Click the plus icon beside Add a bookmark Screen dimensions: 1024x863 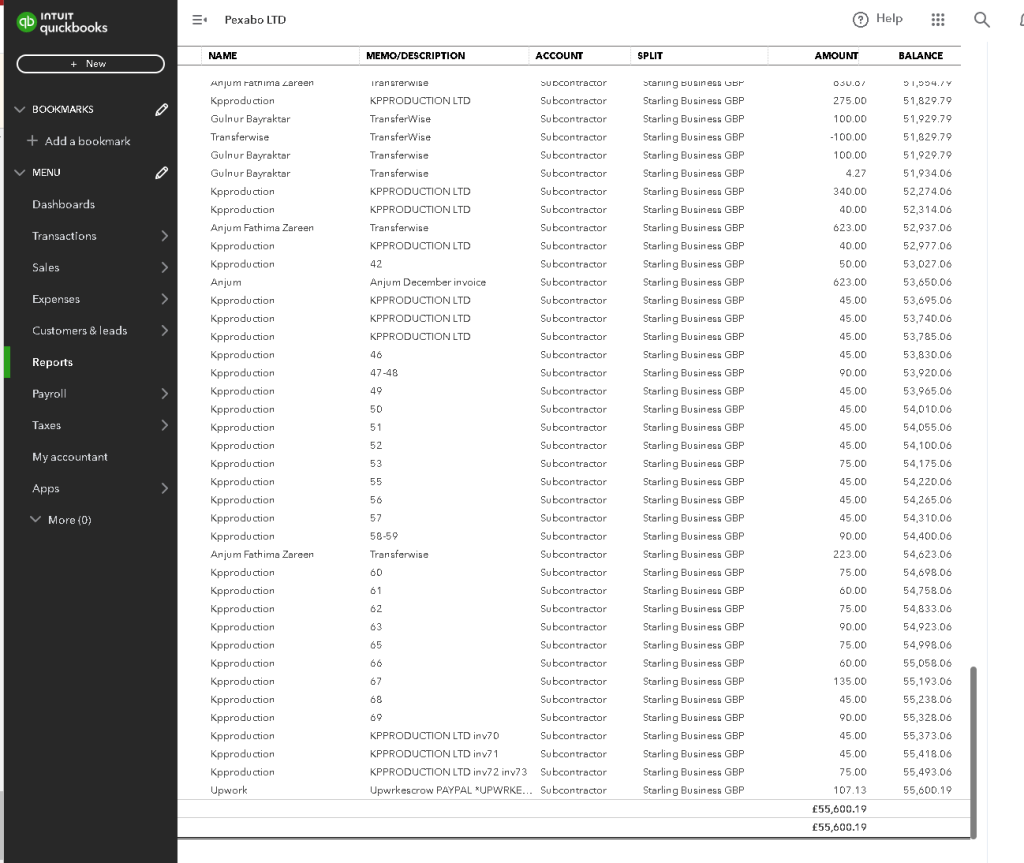coord(32,140)
